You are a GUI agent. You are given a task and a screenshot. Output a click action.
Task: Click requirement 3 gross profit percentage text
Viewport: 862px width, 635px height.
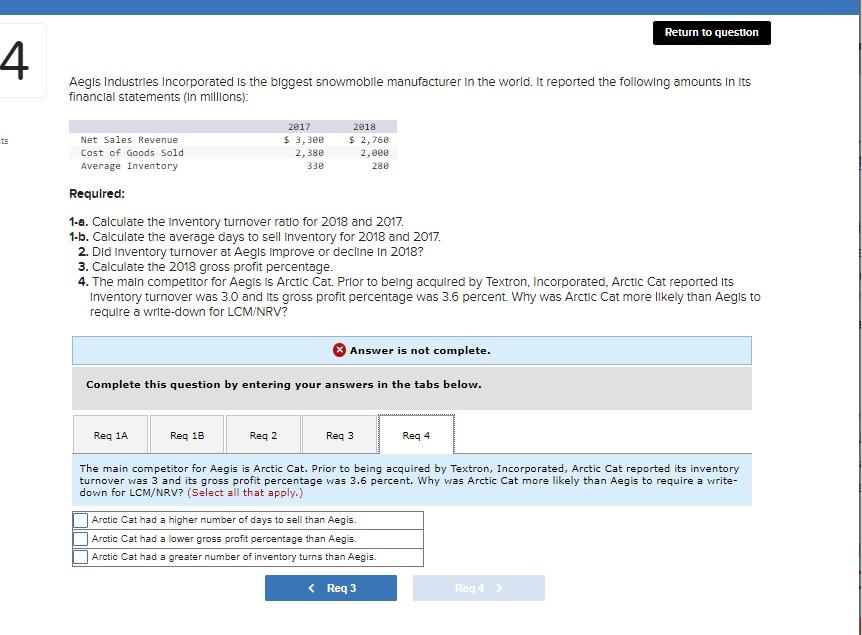[206, 266]
